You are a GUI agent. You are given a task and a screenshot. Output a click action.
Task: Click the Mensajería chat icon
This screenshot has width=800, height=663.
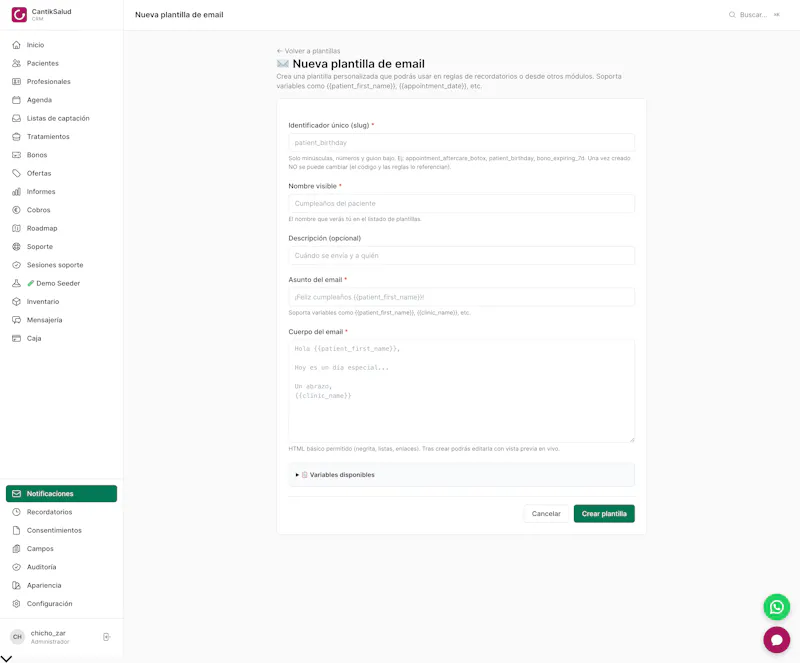click(x=16, y=320)
